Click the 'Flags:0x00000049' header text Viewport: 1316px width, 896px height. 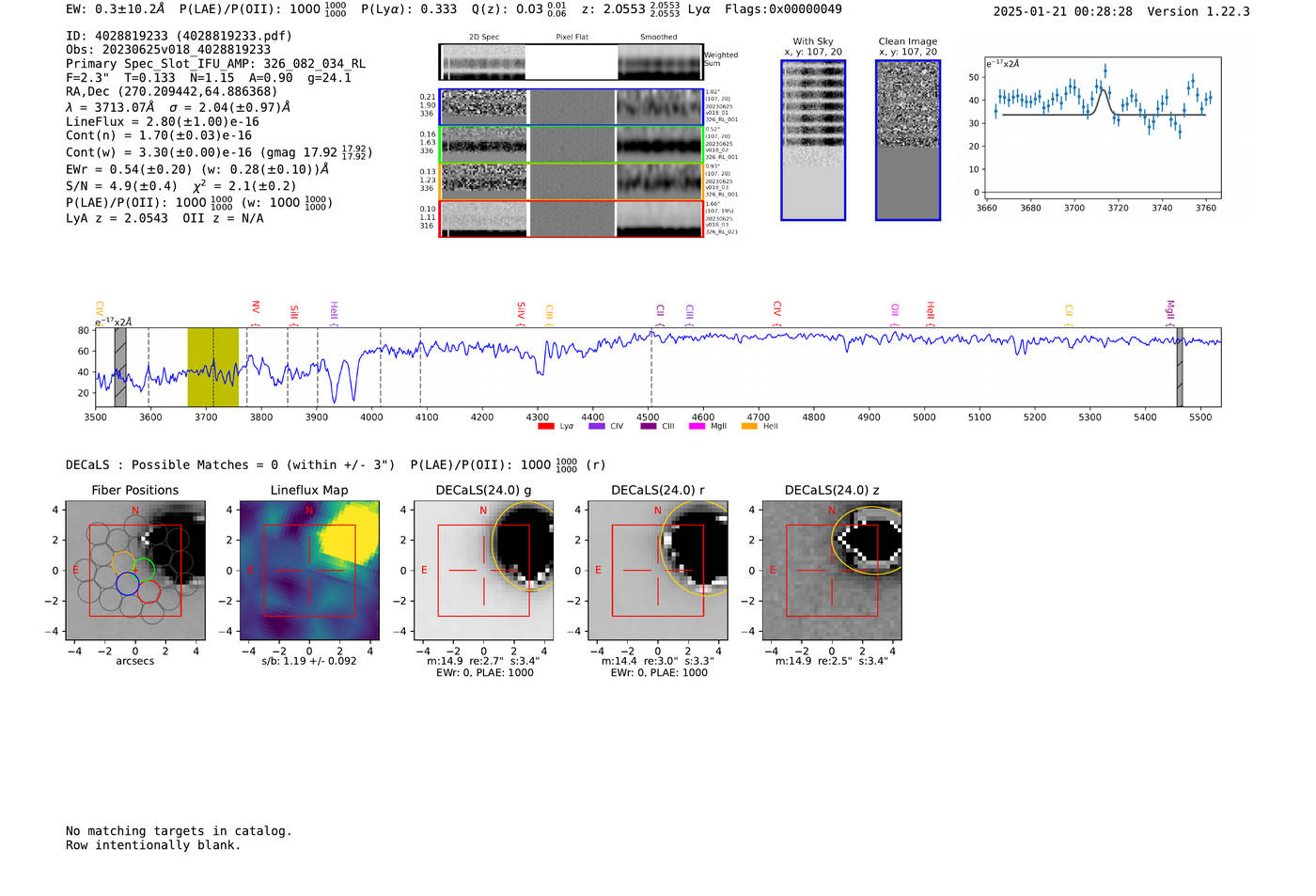[x=783, y=9]
